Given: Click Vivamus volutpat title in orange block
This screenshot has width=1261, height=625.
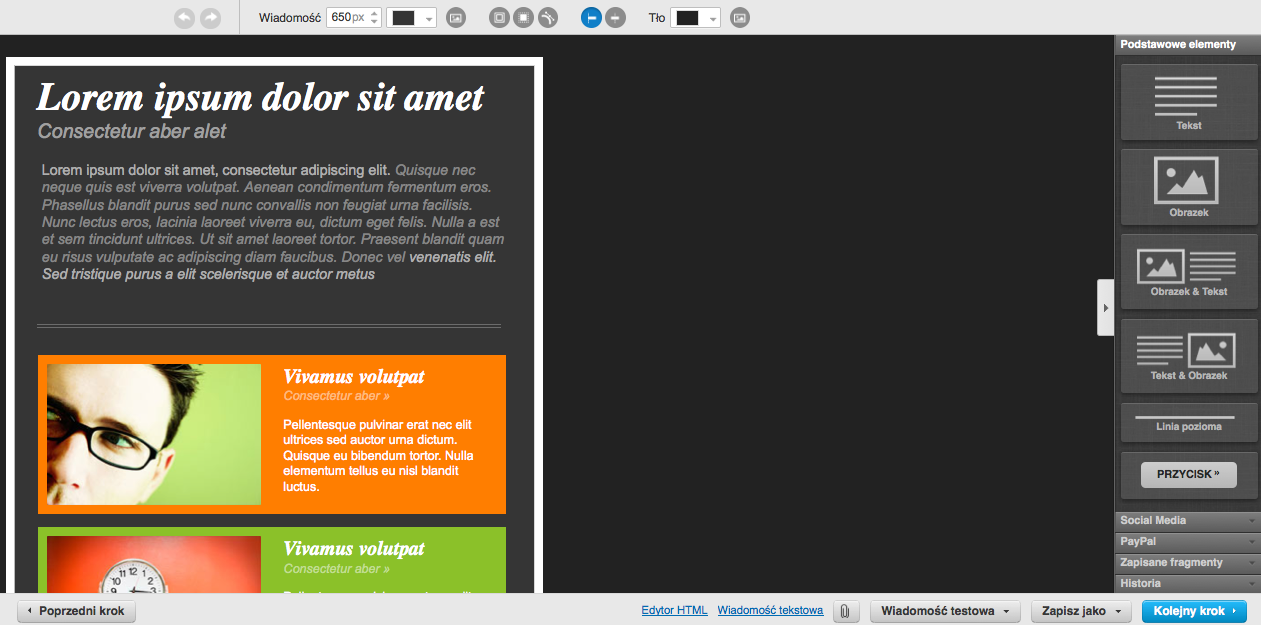Looking at the screenshot, I should click(354, 376).
